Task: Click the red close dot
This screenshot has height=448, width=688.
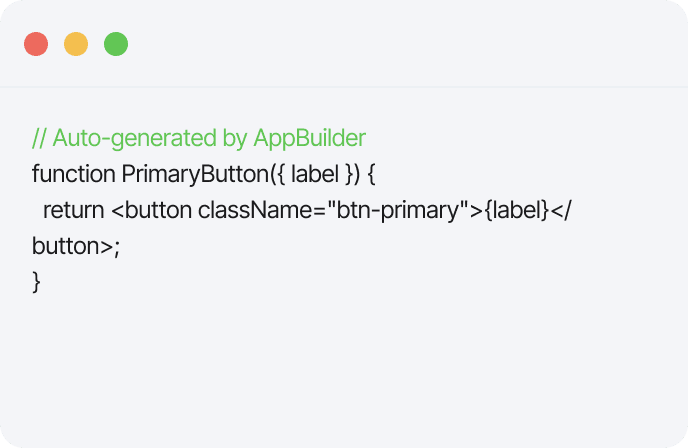Action: point(36,44)
